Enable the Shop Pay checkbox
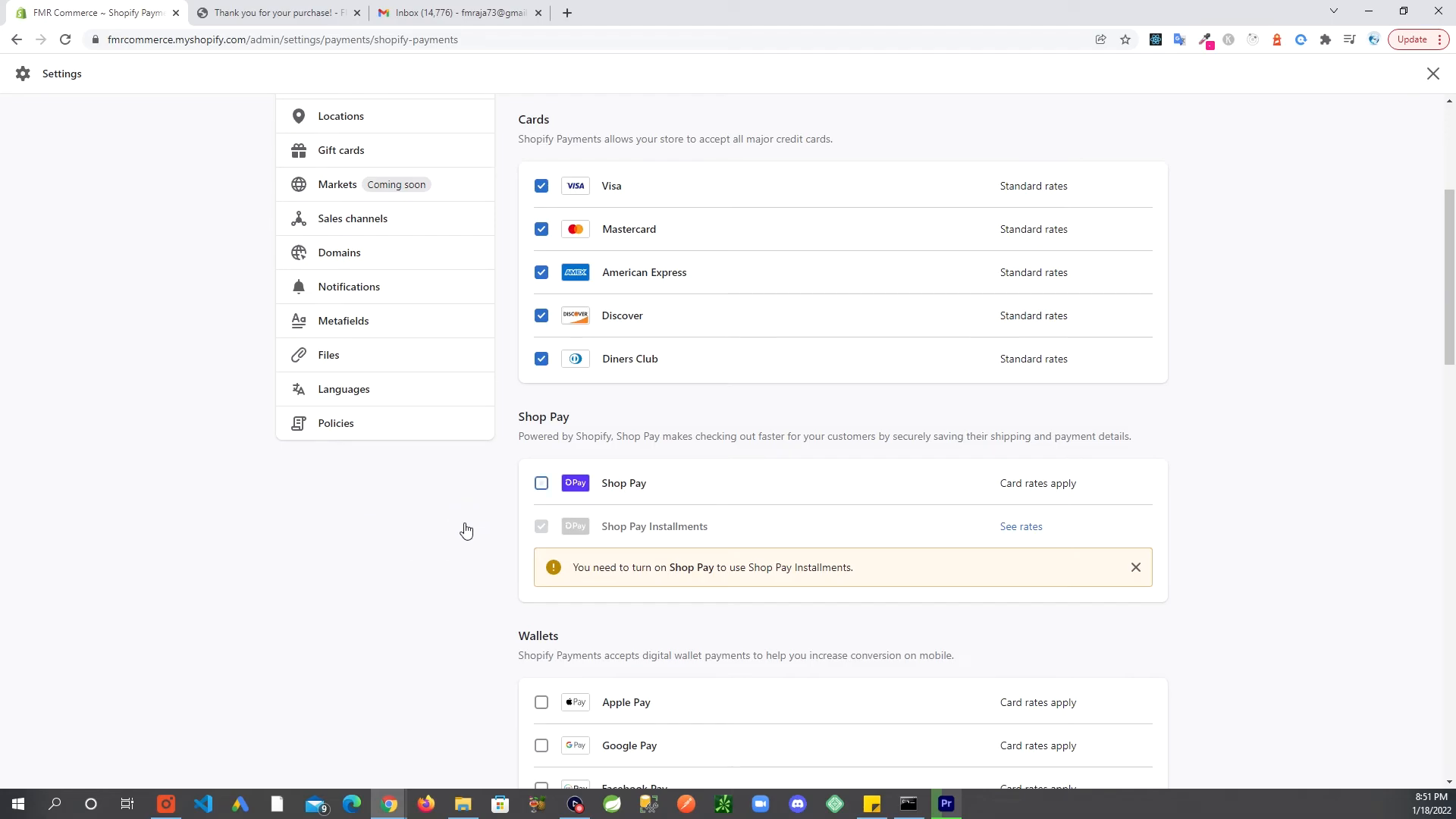Screen dimensions: 1456x819 coord(541,483)
